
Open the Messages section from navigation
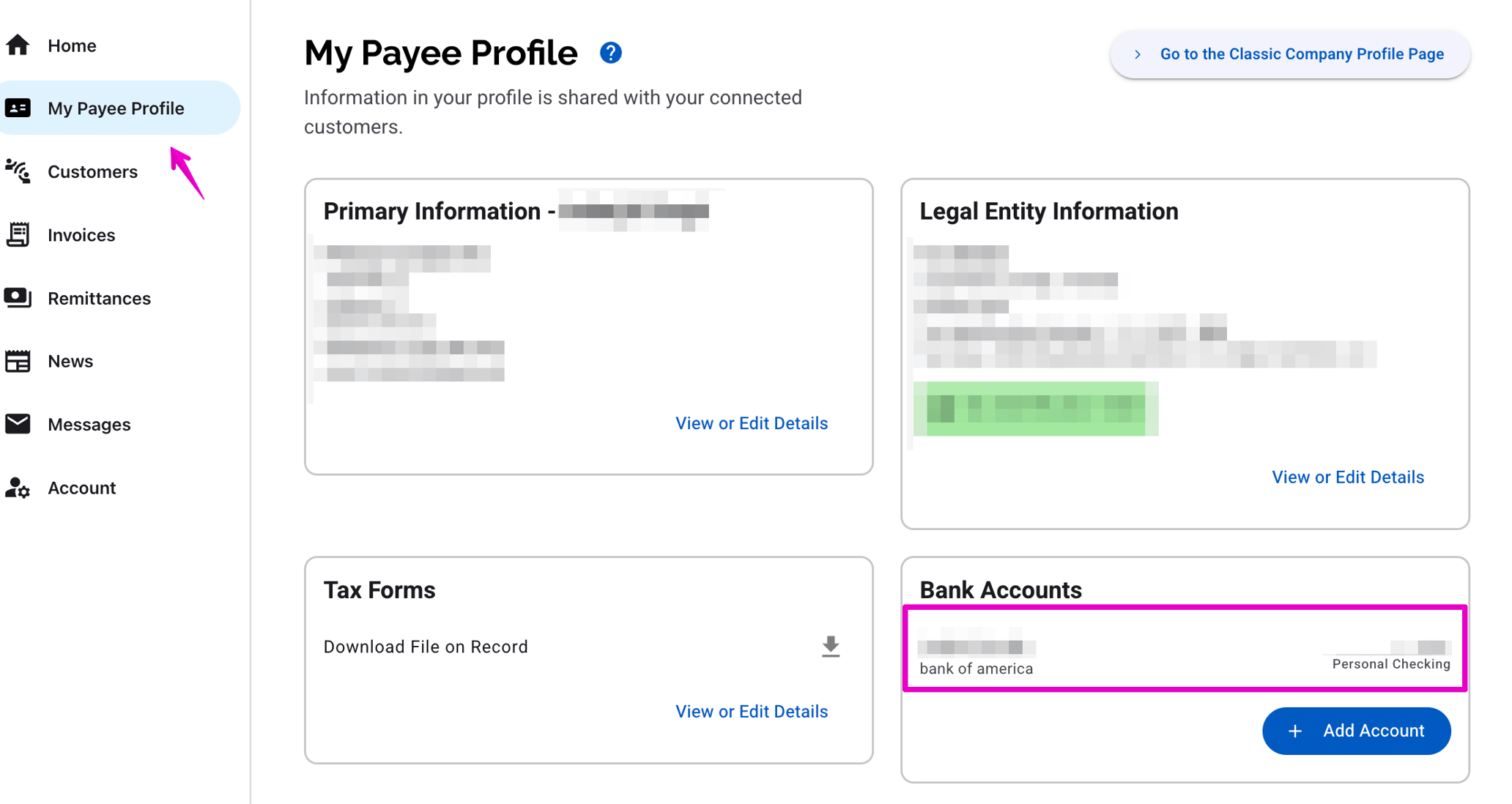click(x=89, y=423)
